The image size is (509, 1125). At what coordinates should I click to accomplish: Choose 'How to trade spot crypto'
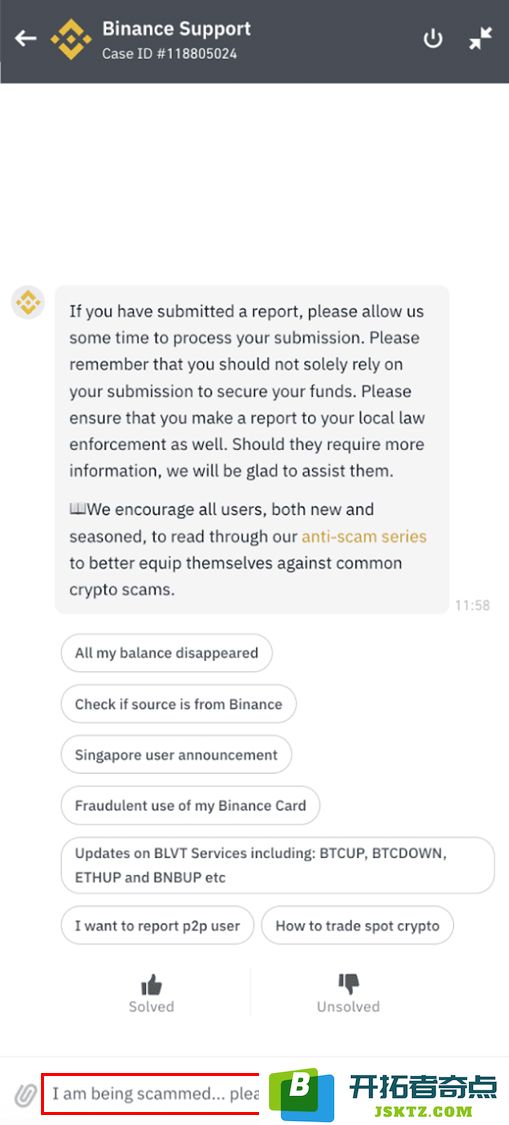coord(358,926)
